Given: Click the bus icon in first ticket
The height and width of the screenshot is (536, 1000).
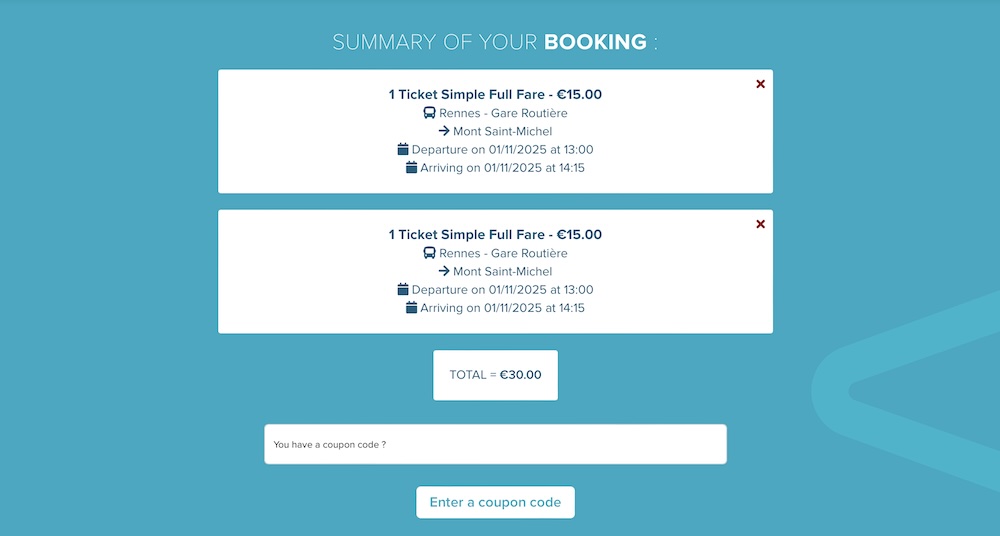Looking at the screenshot, I should tap(429, 113).
